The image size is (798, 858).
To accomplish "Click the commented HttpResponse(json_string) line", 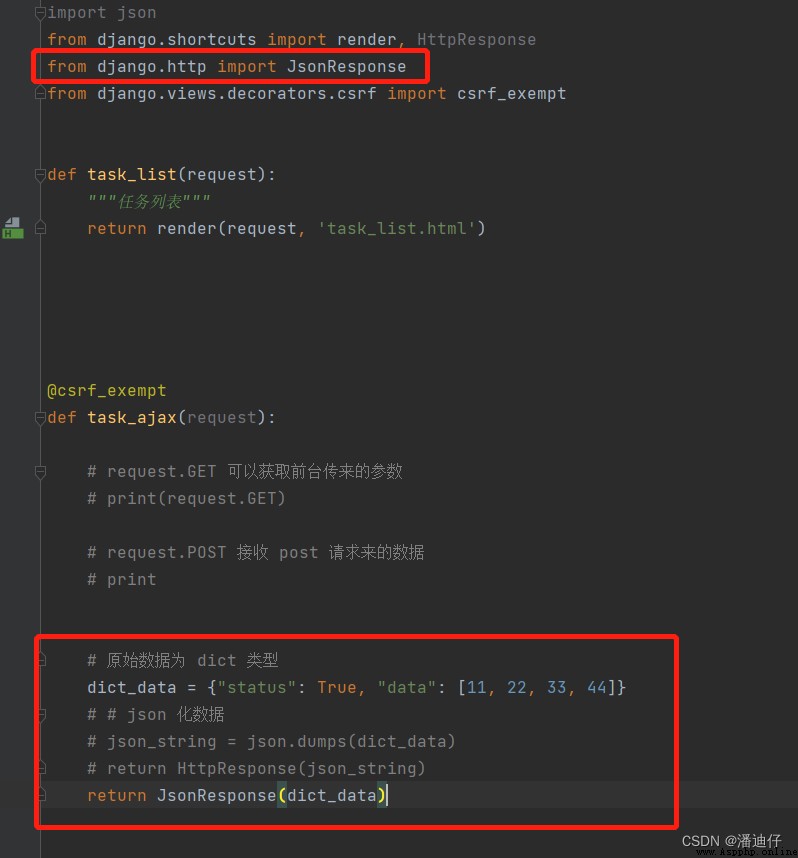I will 256,768.
